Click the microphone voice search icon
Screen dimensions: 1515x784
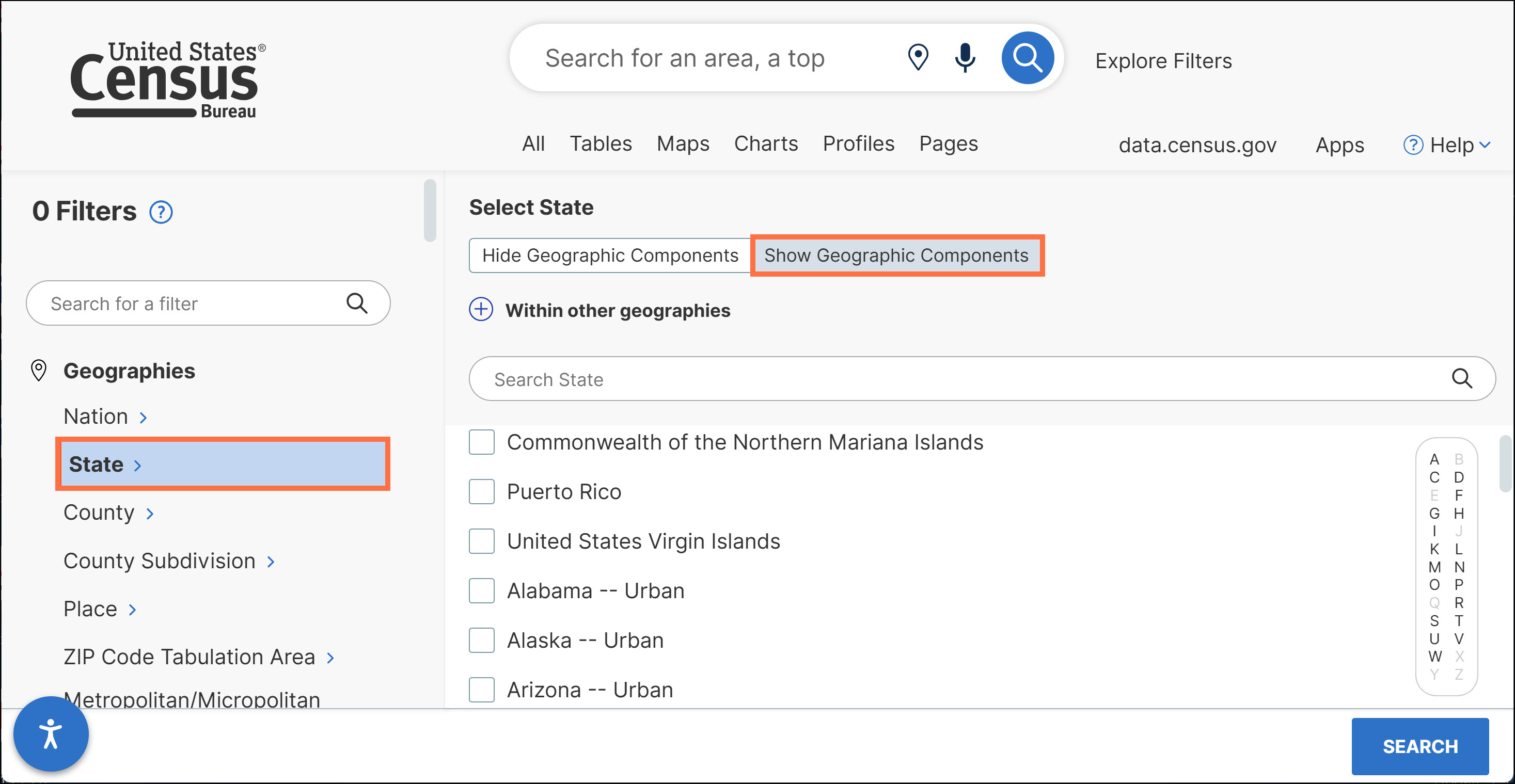pyautogui.click(x=965, y=58)
